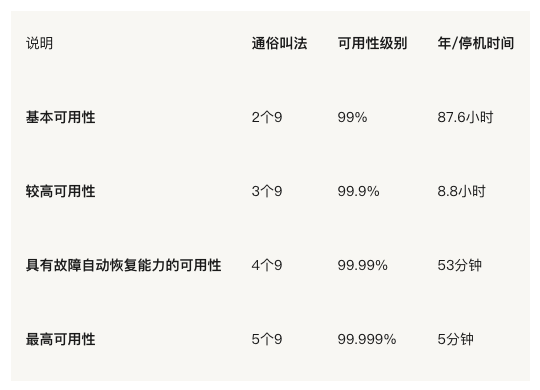Select the 99.999% availability cell
Image resolution: width=540 pixels, height=390 pixels.
367,339
